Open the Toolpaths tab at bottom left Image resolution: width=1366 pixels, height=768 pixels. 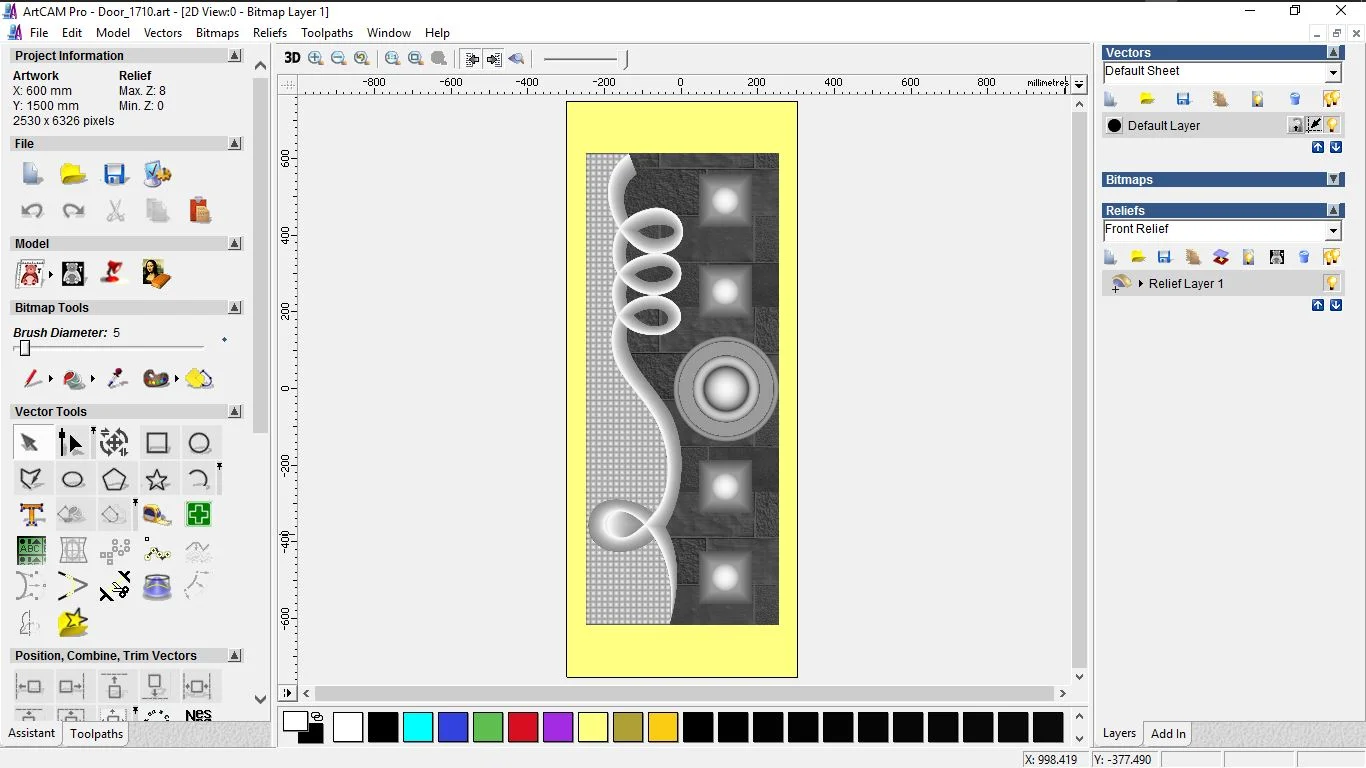click(x=96, y=734)
